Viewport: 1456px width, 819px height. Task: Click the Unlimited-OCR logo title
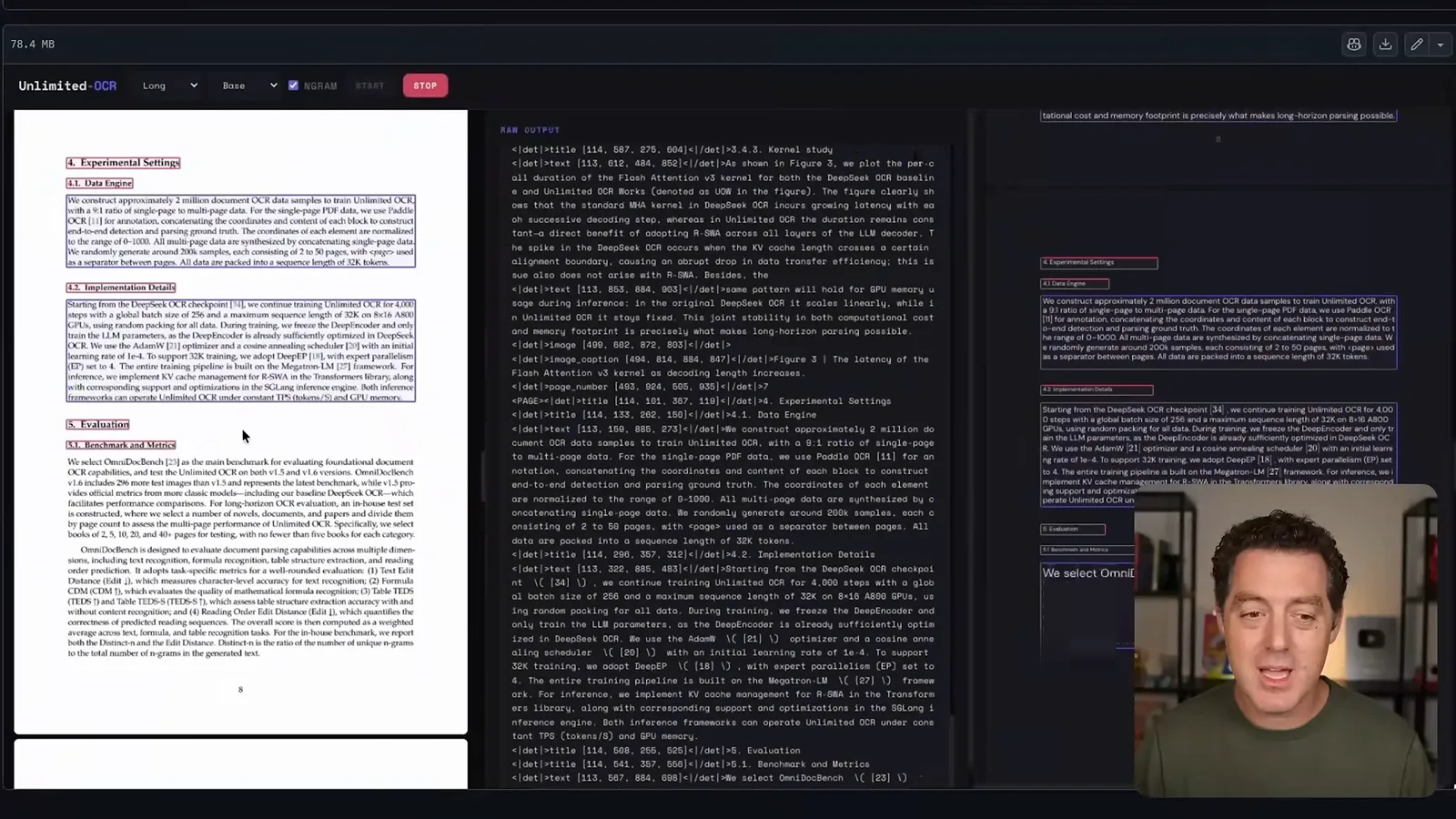pyautogui.click(x=67, y=86)
